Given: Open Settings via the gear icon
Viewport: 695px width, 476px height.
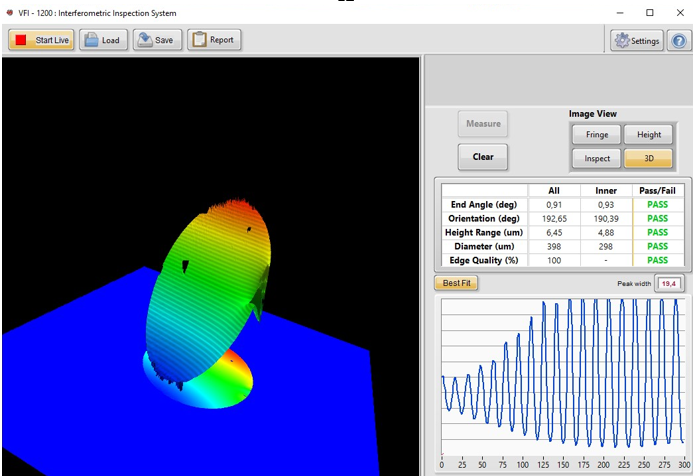Looking at the screenshot, I should (622, 41).
